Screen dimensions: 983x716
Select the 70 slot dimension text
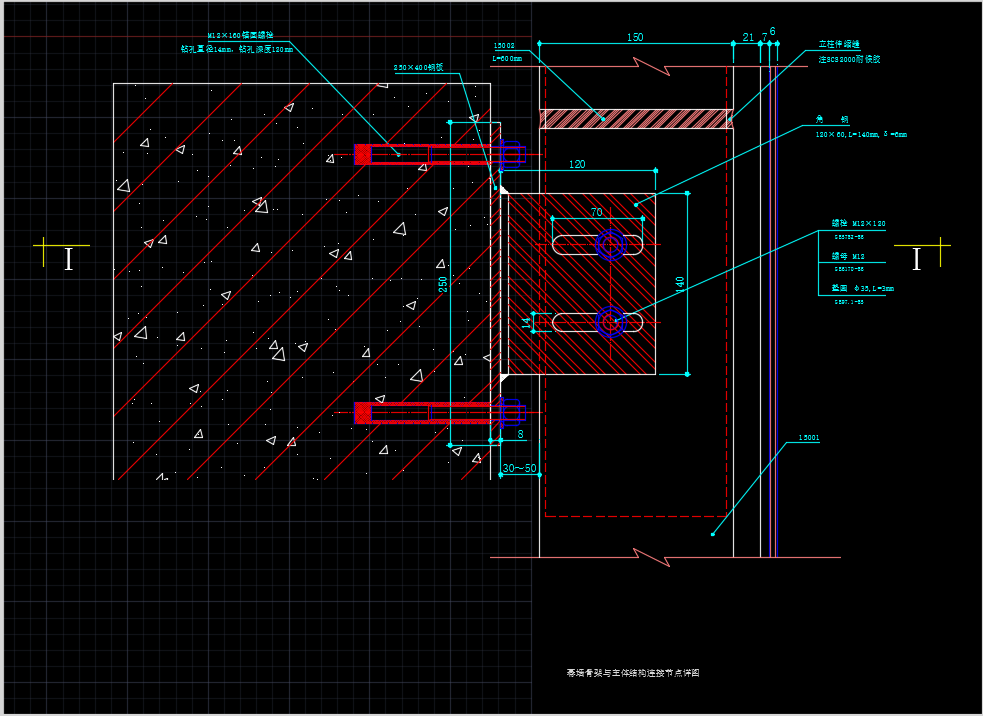596,212
